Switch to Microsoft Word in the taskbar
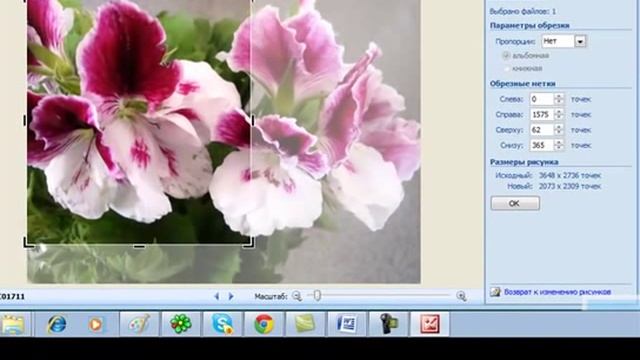This screenshot has height=360, width=640. tap(347, 324)
